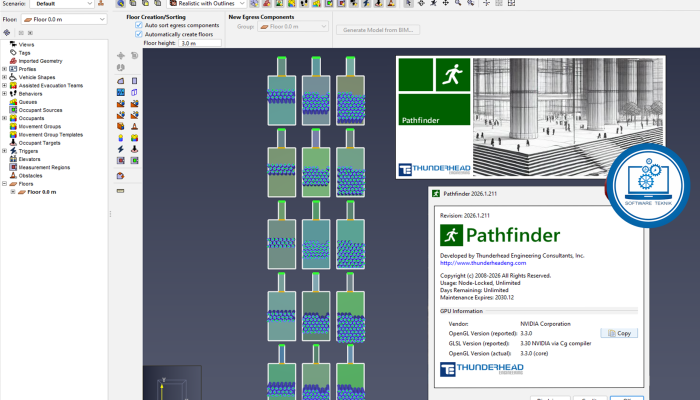This screenshot has height=400, width=700.
Task: Select the Add Door tool
Action: point(134,92)
